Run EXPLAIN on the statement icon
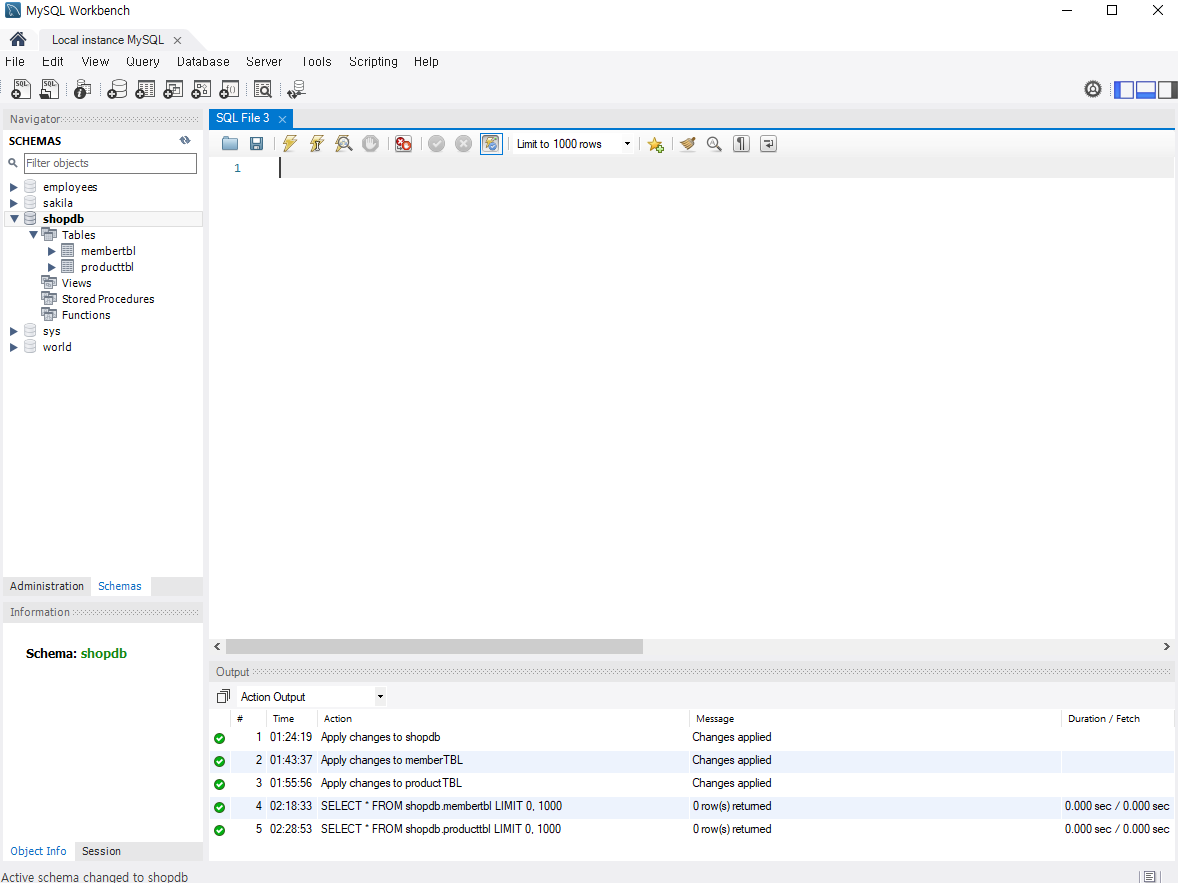The image size is (1178, 883). click(x=343, y=144)
